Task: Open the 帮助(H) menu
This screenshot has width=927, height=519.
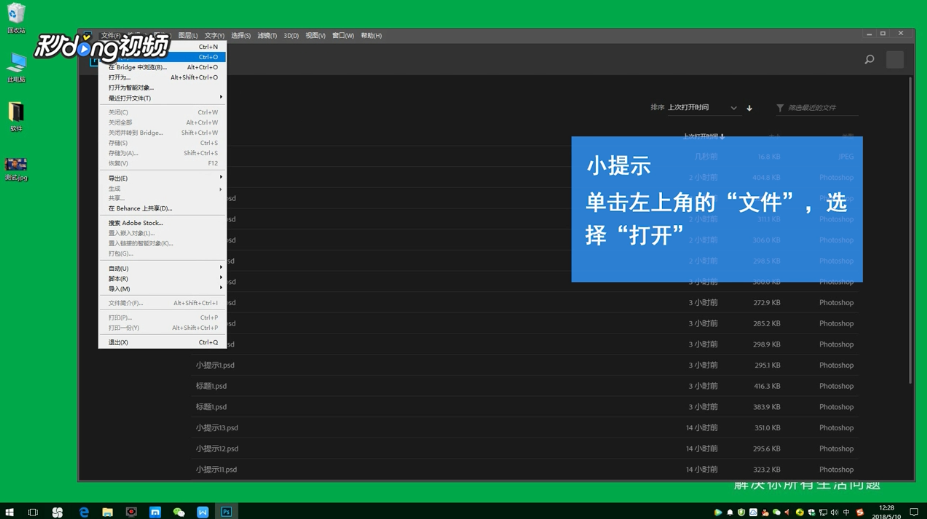Action: 371,35
